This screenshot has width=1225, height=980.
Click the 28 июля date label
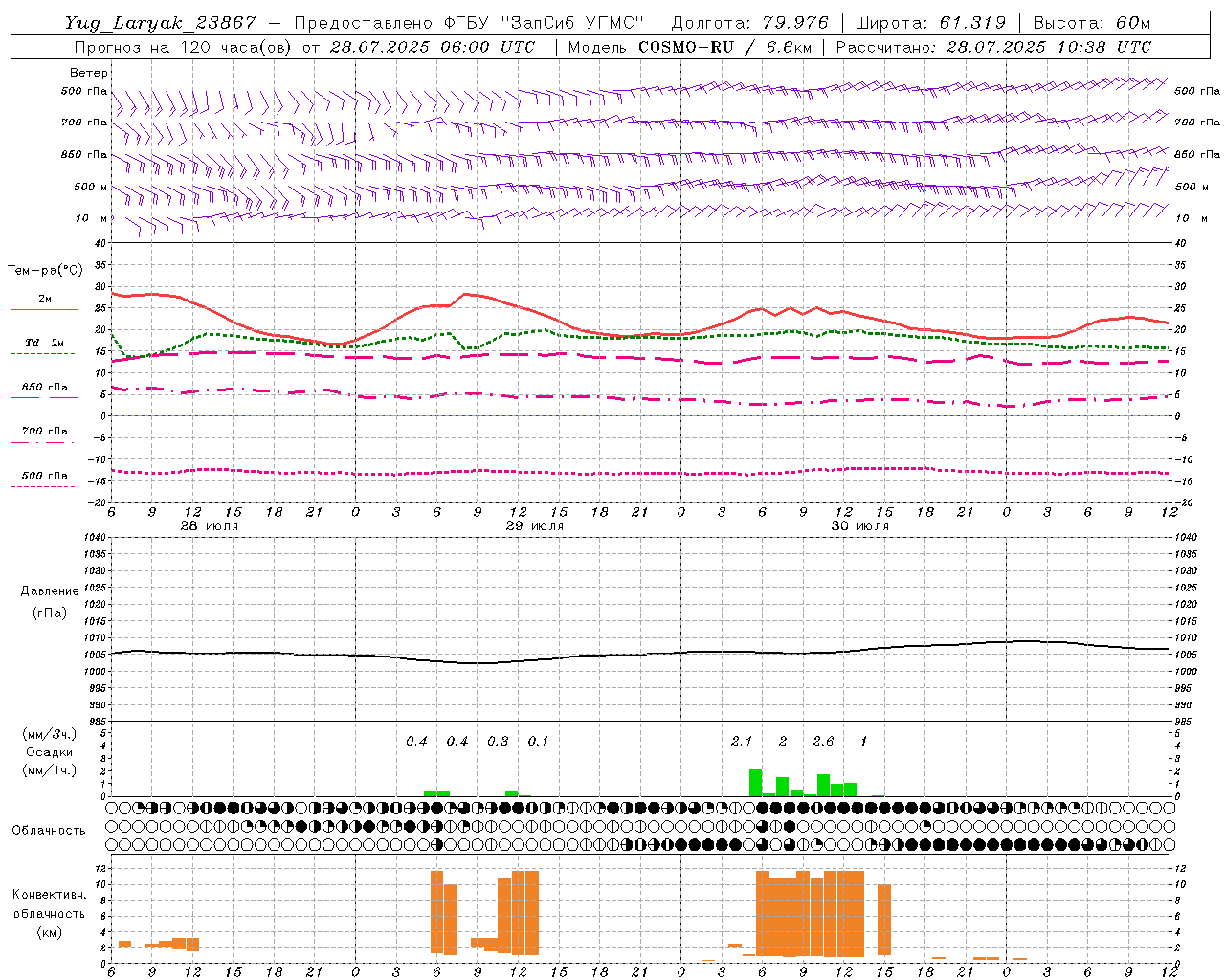pos(210,526)
